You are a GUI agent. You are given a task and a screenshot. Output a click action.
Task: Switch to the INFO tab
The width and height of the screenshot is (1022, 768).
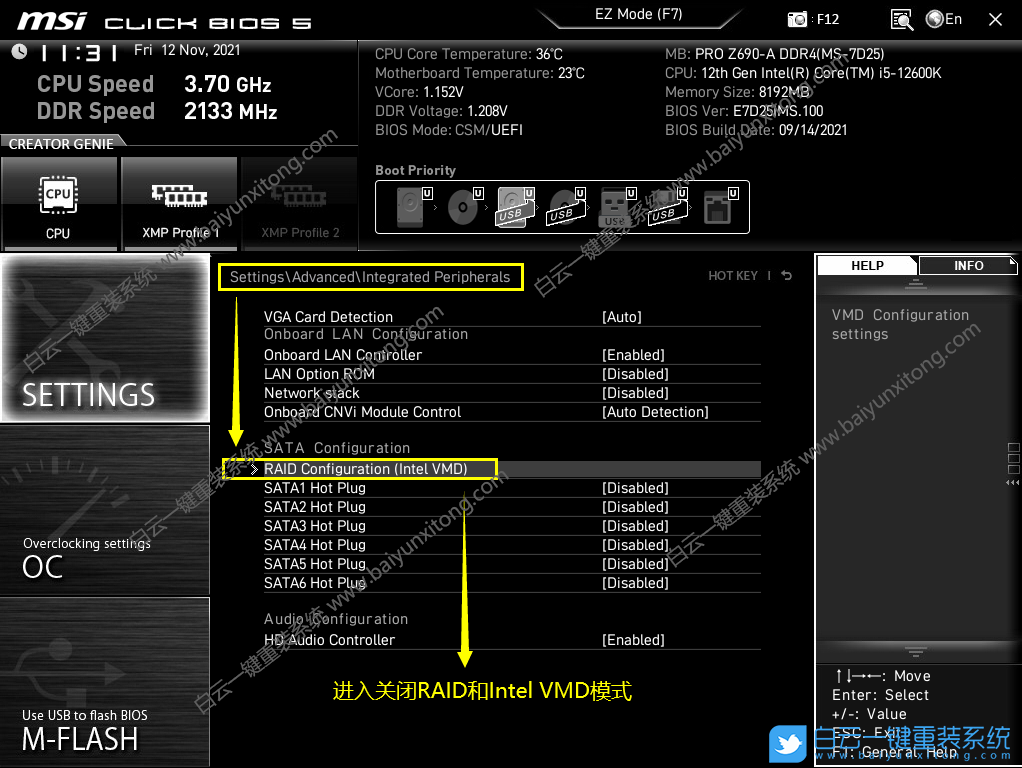[967, 265]
